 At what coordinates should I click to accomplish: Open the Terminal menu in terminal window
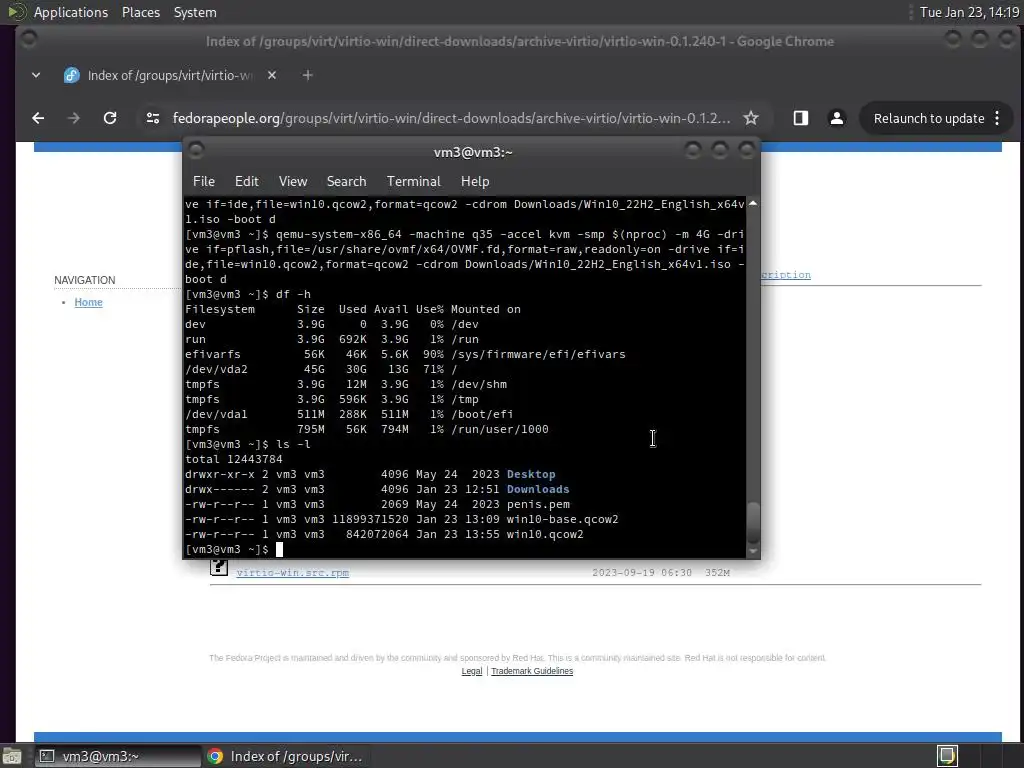(x=413, y=182)
